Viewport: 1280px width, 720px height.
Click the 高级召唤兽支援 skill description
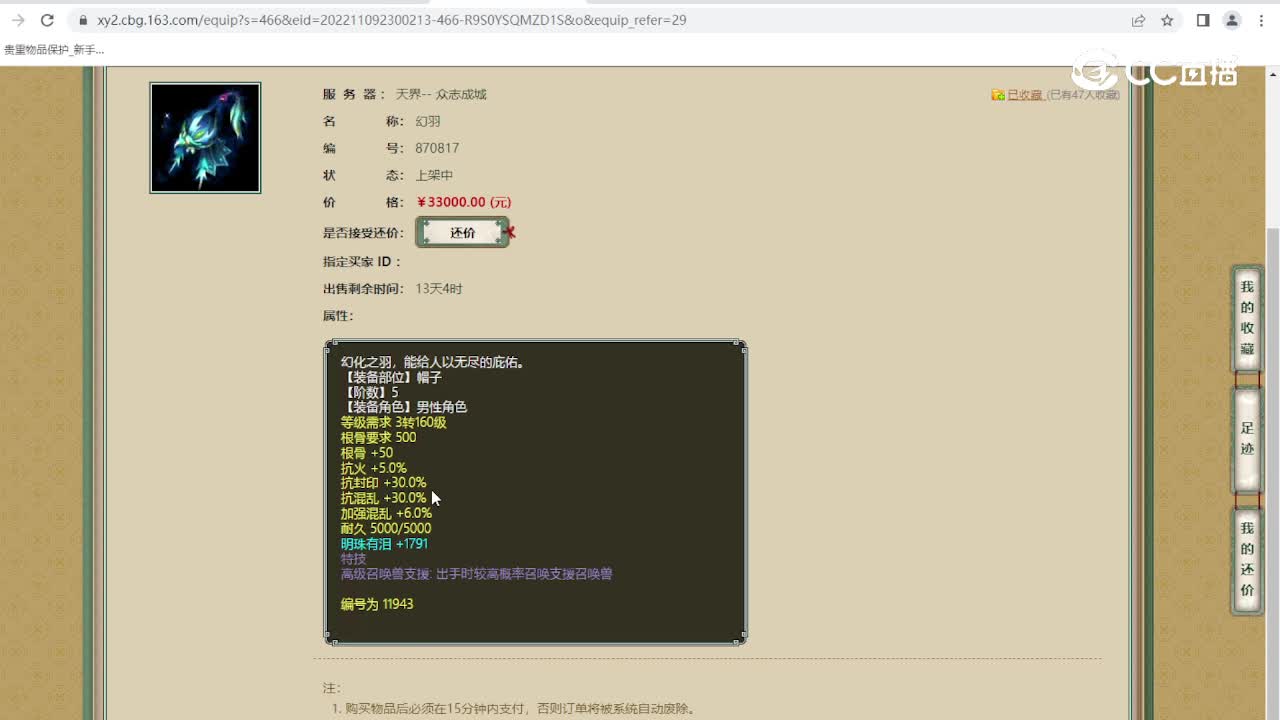[477, 574]
